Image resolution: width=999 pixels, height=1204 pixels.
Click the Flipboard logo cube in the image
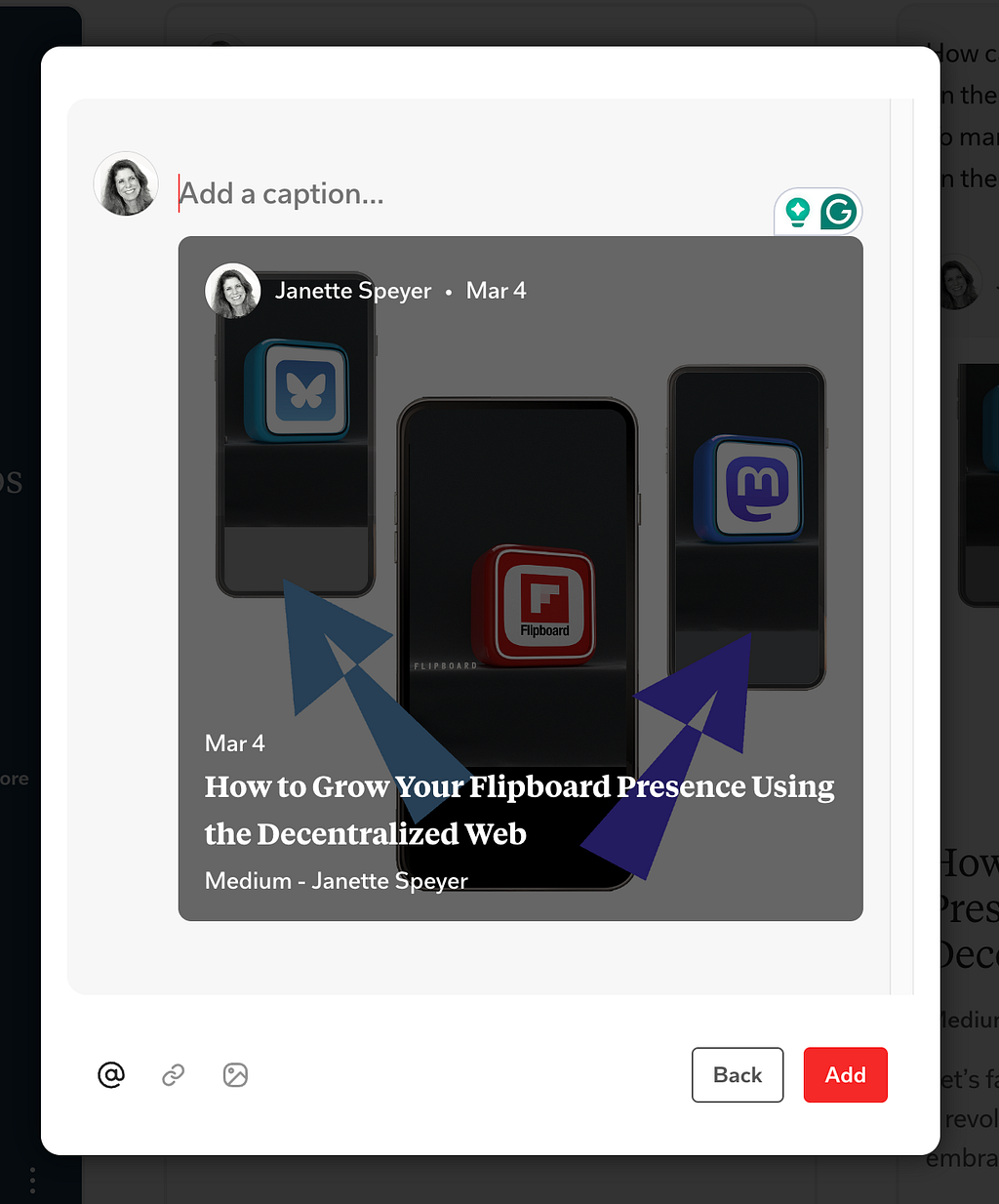(x=535, y=606)
